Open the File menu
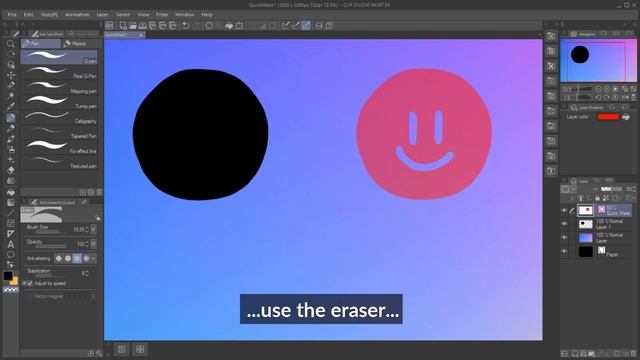Viewport: 640px width, 360px height. click(12, 14)
